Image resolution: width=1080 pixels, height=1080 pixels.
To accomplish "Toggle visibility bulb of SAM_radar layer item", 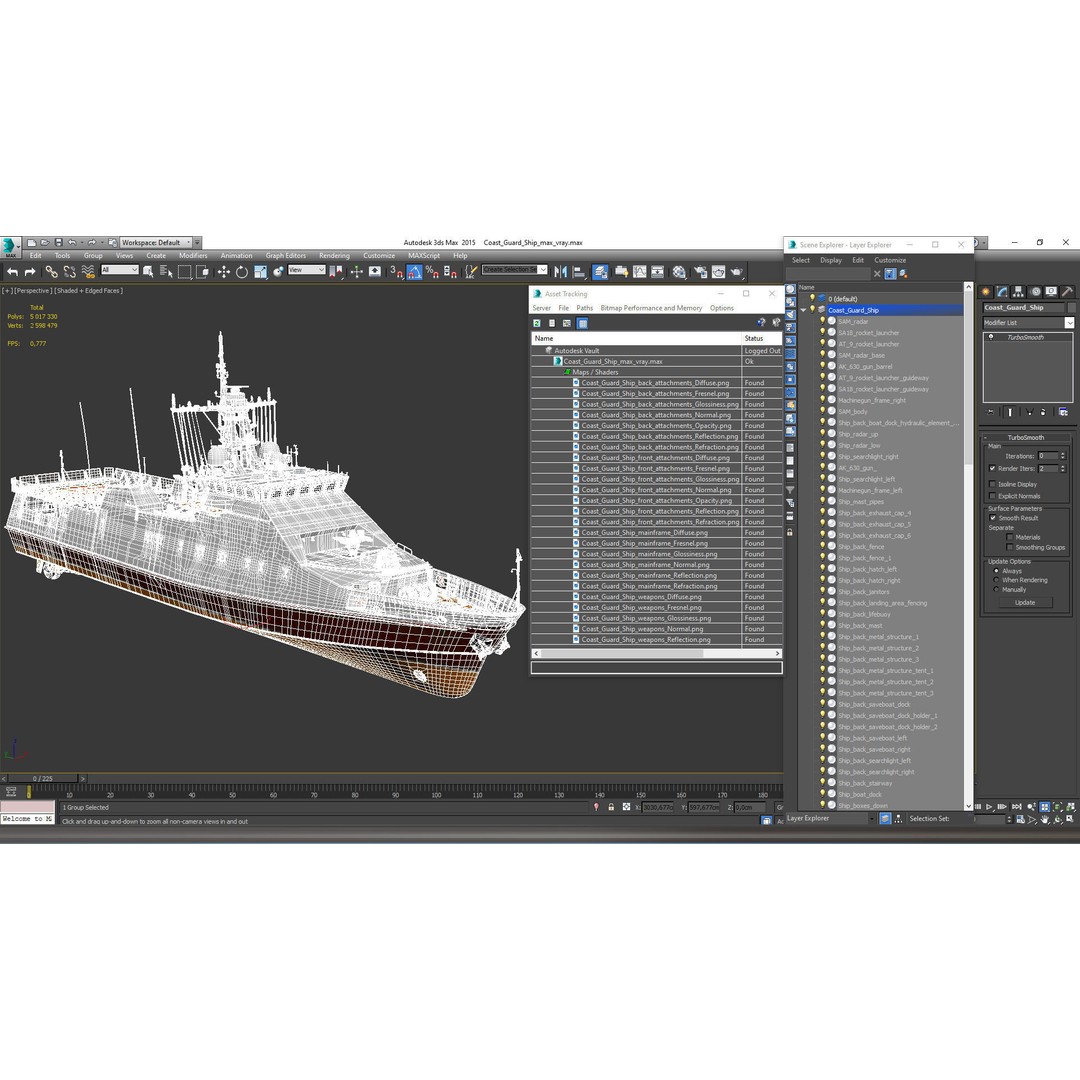I will (x=822, y=321).
